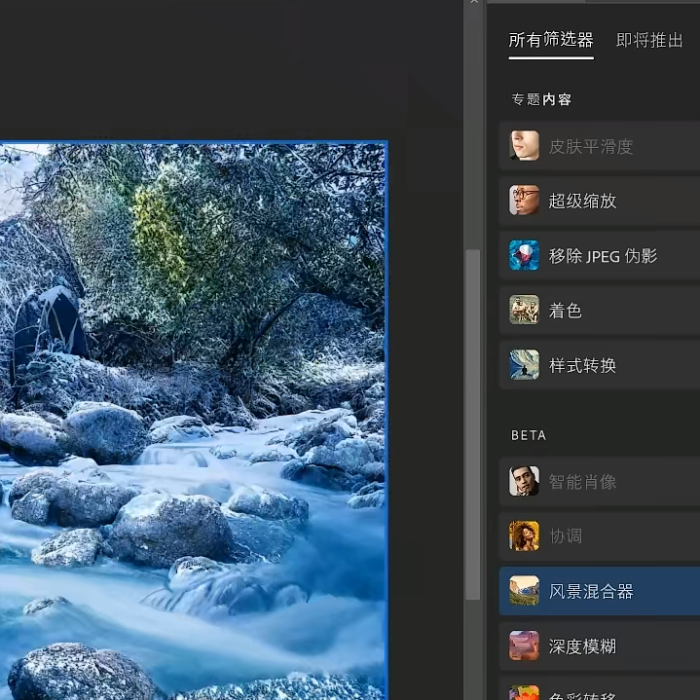The height and width of the screenshot is (700, 700).
Task: Click the 深度模糊 filter icon
Action: click(x=524, y=646)
